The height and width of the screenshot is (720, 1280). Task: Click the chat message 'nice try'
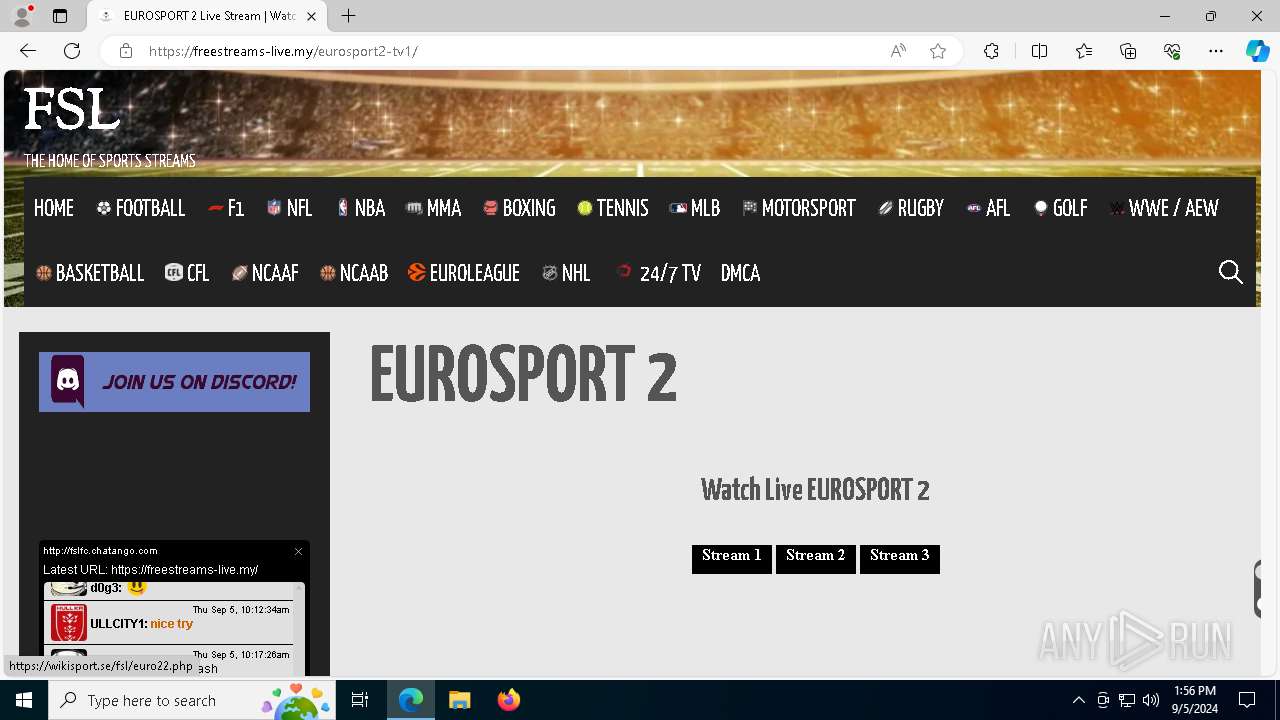[172, 623]
